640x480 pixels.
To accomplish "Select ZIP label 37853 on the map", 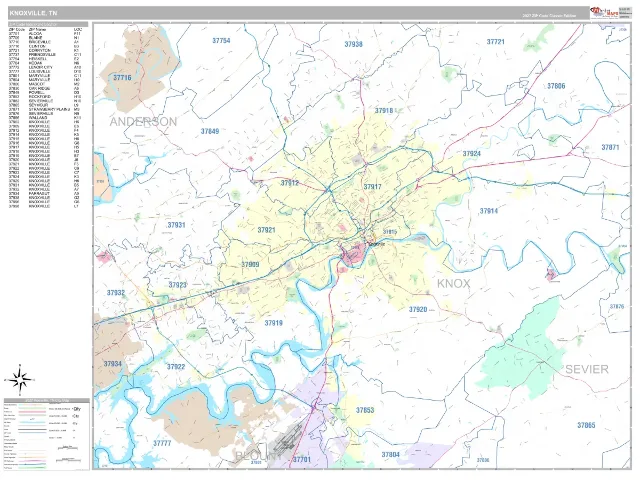I will tap(364, 410).
